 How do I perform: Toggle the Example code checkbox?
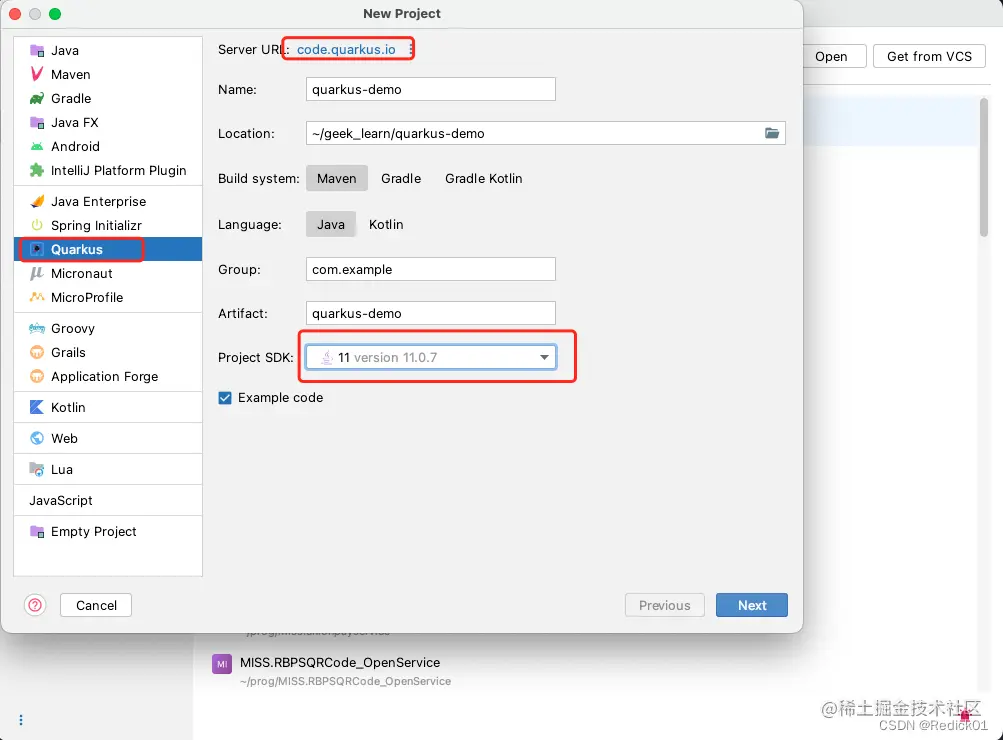click(x=225, y=398)
